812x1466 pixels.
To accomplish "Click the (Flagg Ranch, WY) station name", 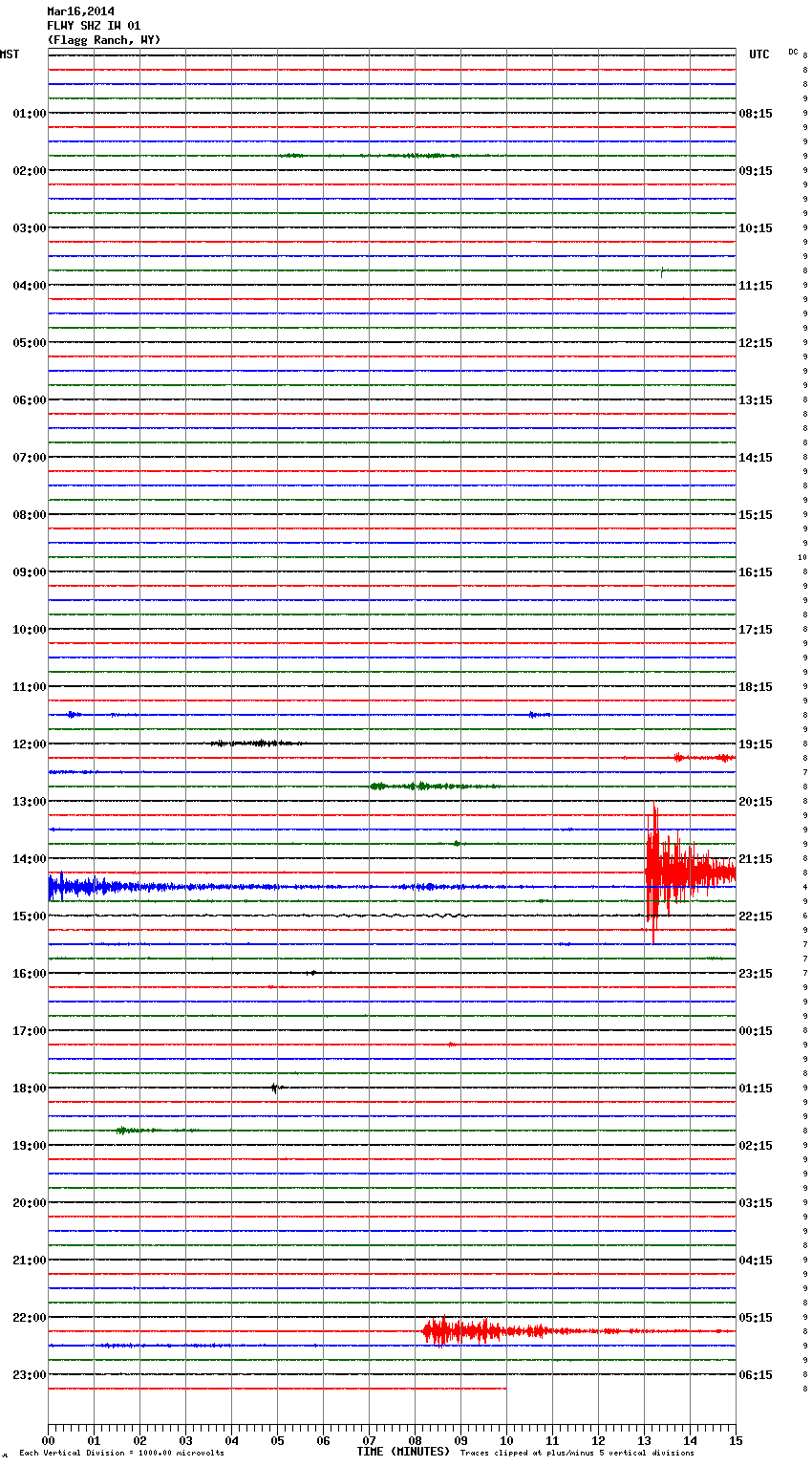I will (104, 40).
